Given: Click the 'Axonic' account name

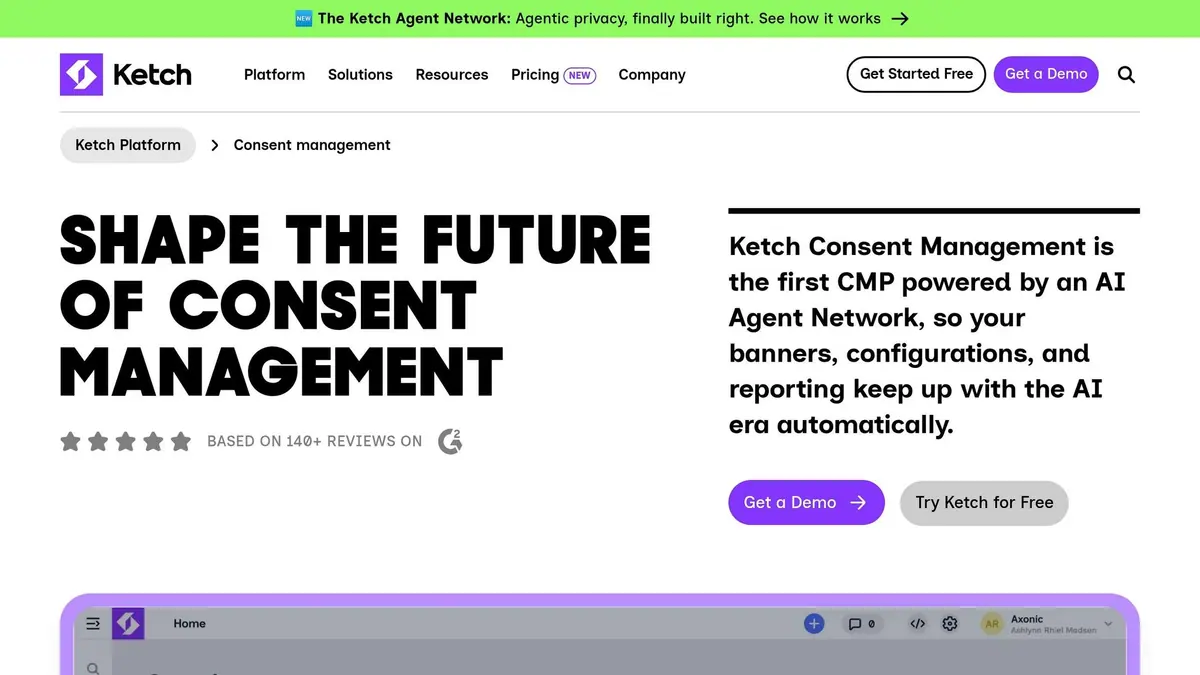Looking at the screenshot, I should click(x=1027, y=619).
